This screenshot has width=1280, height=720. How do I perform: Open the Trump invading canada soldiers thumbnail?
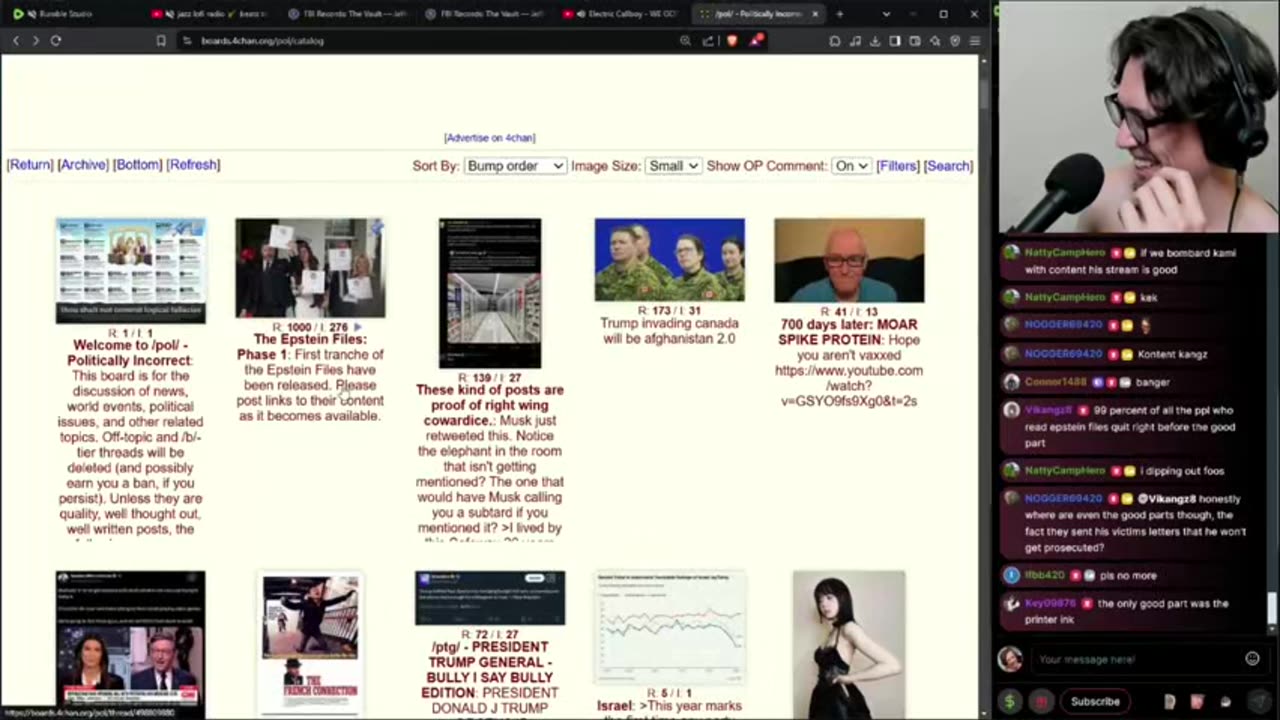[670, 260]
